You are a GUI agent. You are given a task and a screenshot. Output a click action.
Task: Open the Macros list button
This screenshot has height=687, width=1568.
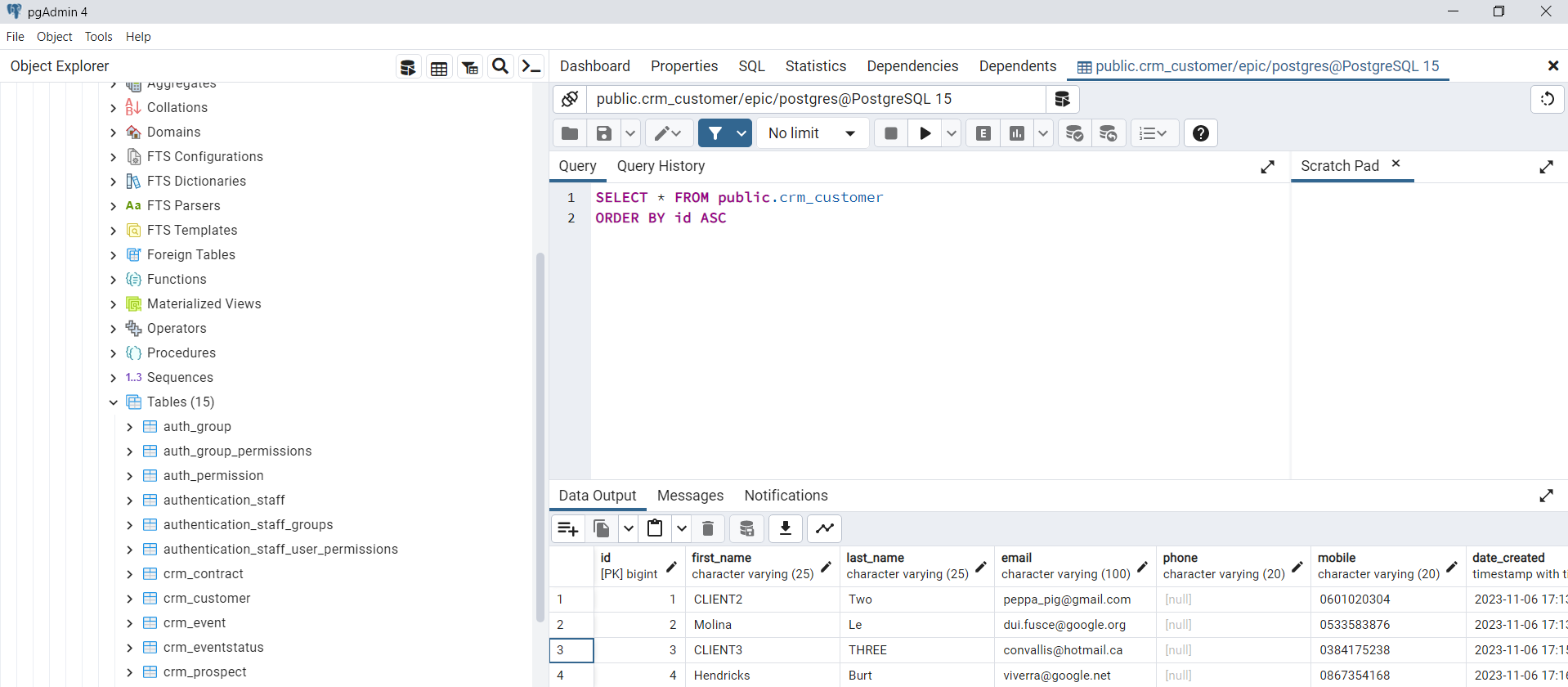pyautogui.click(x=1154, y=133)
